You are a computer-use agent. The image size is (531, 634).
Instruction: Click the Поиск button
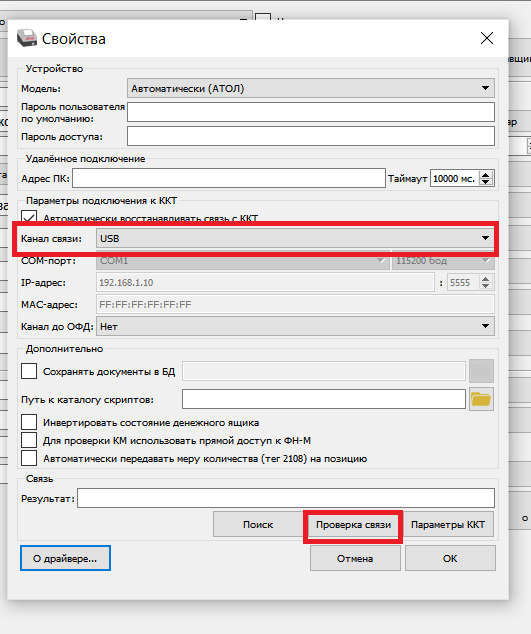point(258,525)
